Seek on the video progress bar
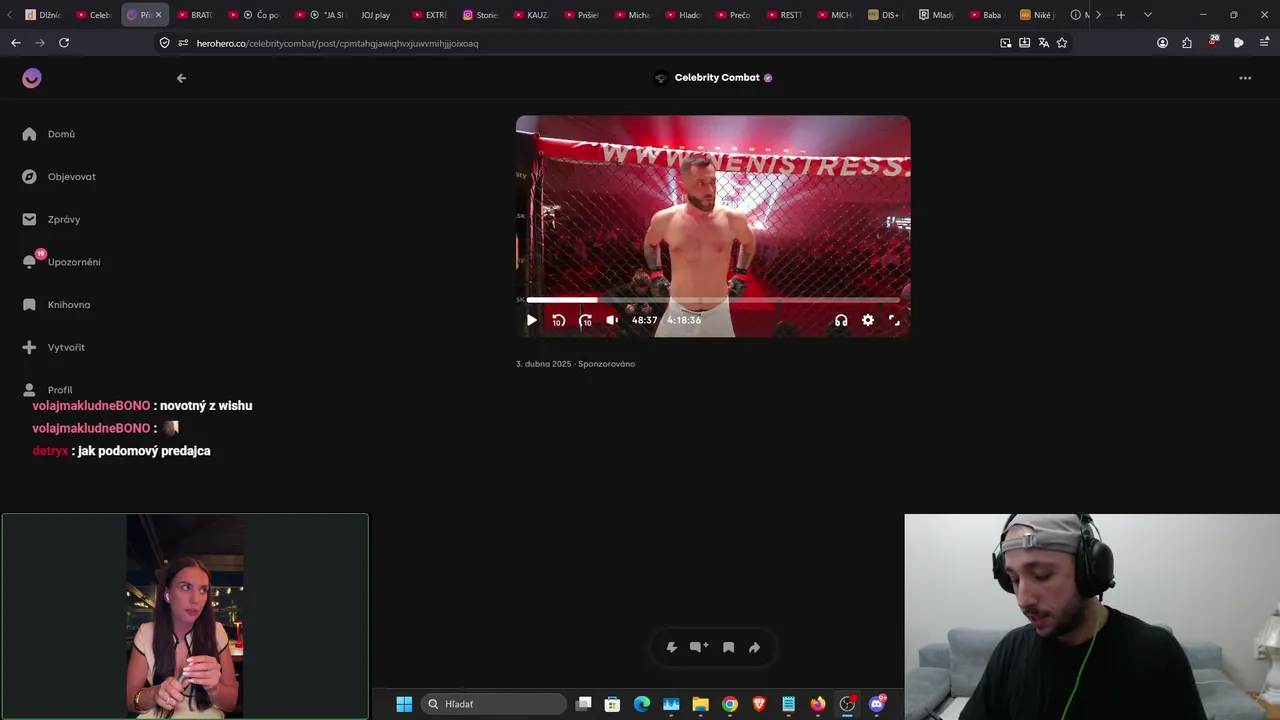1280x720 pixels. coord(713,299)
